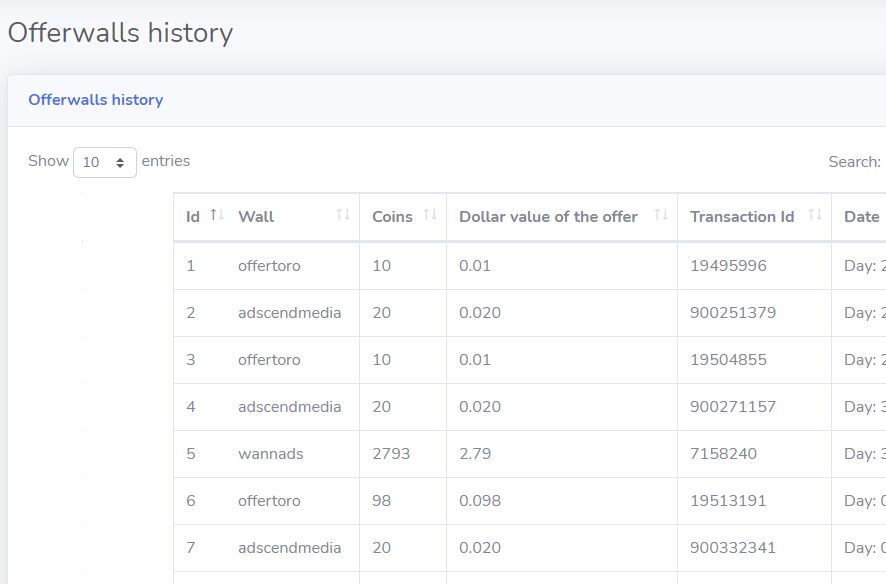Click transaction id 19495996
Viewport: 886px width, 584px height.
(x=728, y=266)
